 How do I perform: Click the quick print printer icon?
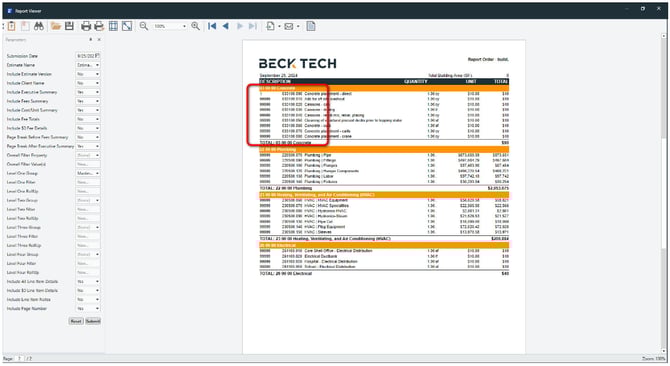99,26
